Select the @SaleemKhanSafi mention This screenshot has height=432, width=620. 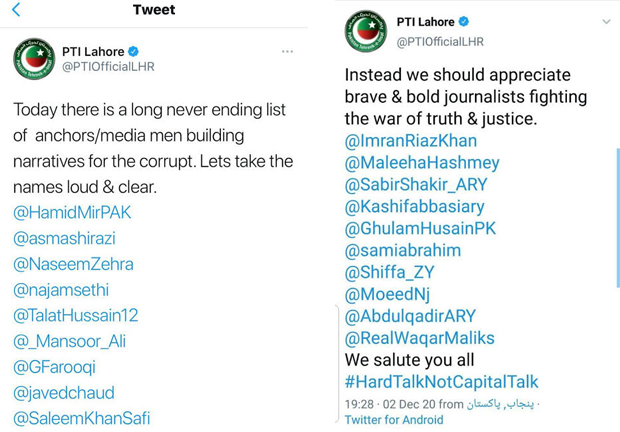click(82, 418)
